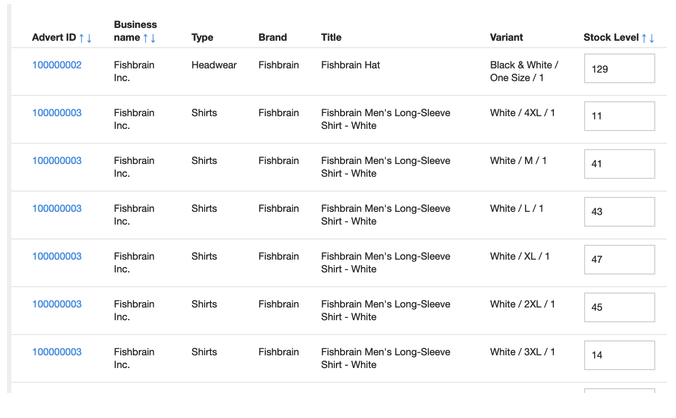Open advert 100000002 for Fishbrain Hat
This screenshot has height=418, width=676.
click(57, 65)
